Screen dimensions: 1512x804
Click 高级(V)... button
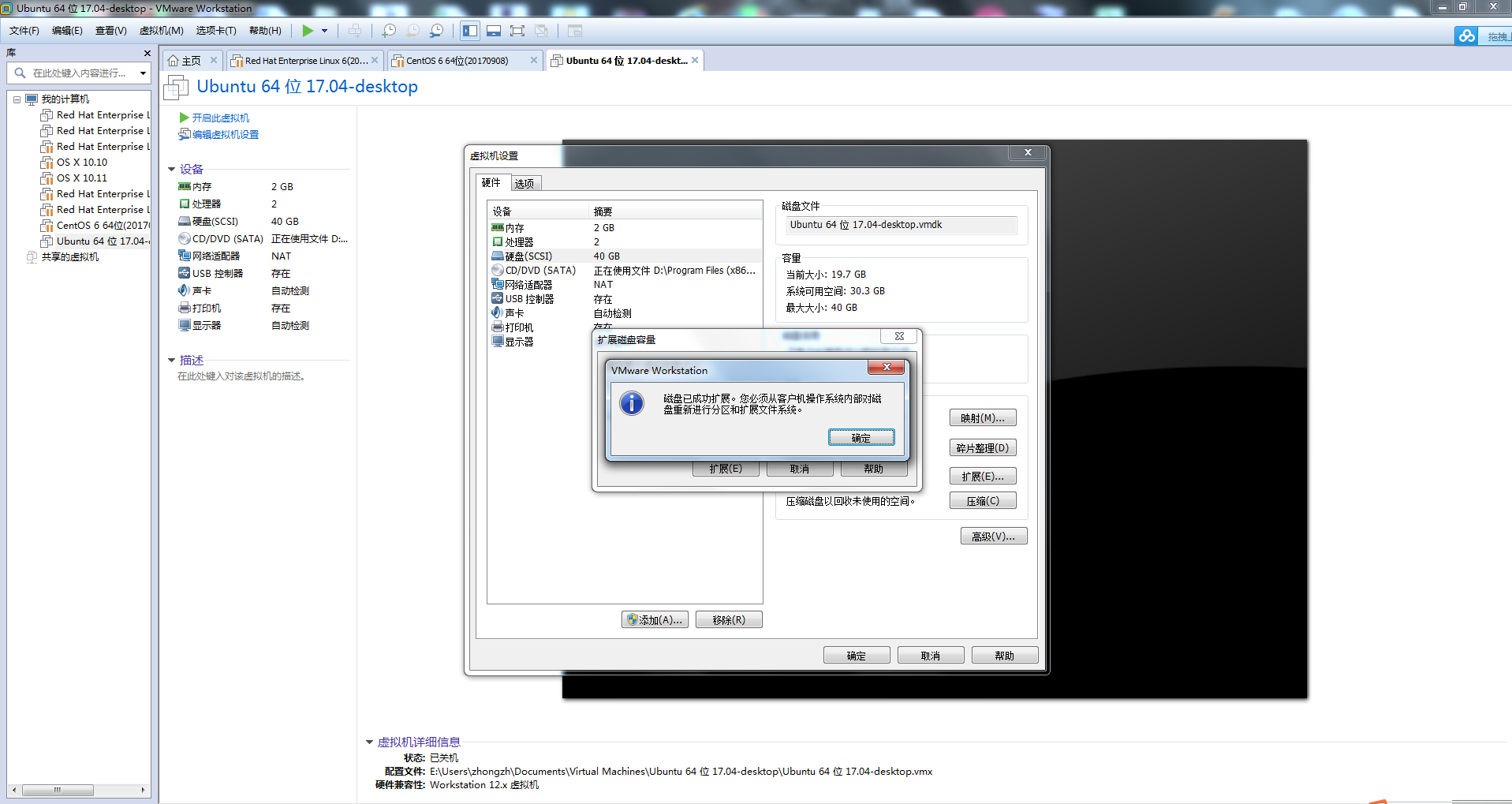pos(994,537)
